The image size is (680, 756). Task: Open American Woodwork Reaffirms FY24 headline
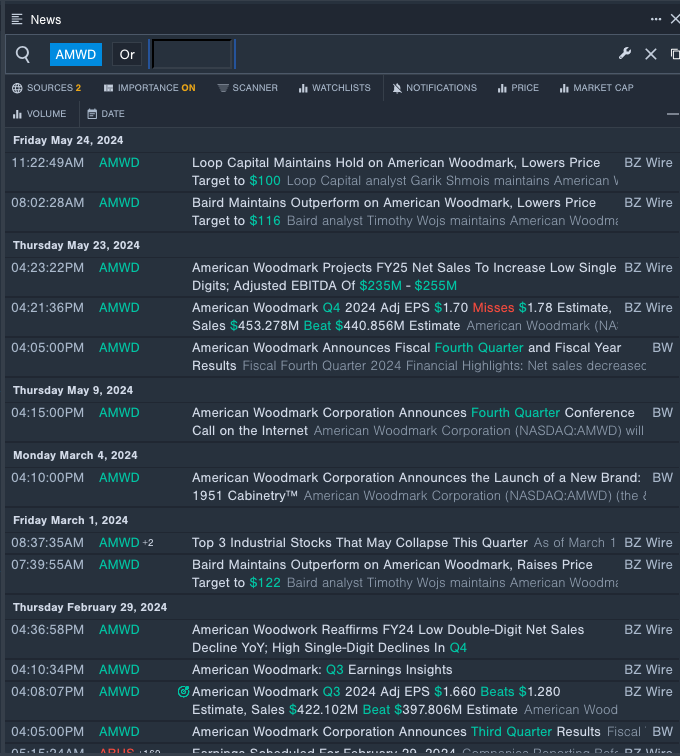click(388, 639)
